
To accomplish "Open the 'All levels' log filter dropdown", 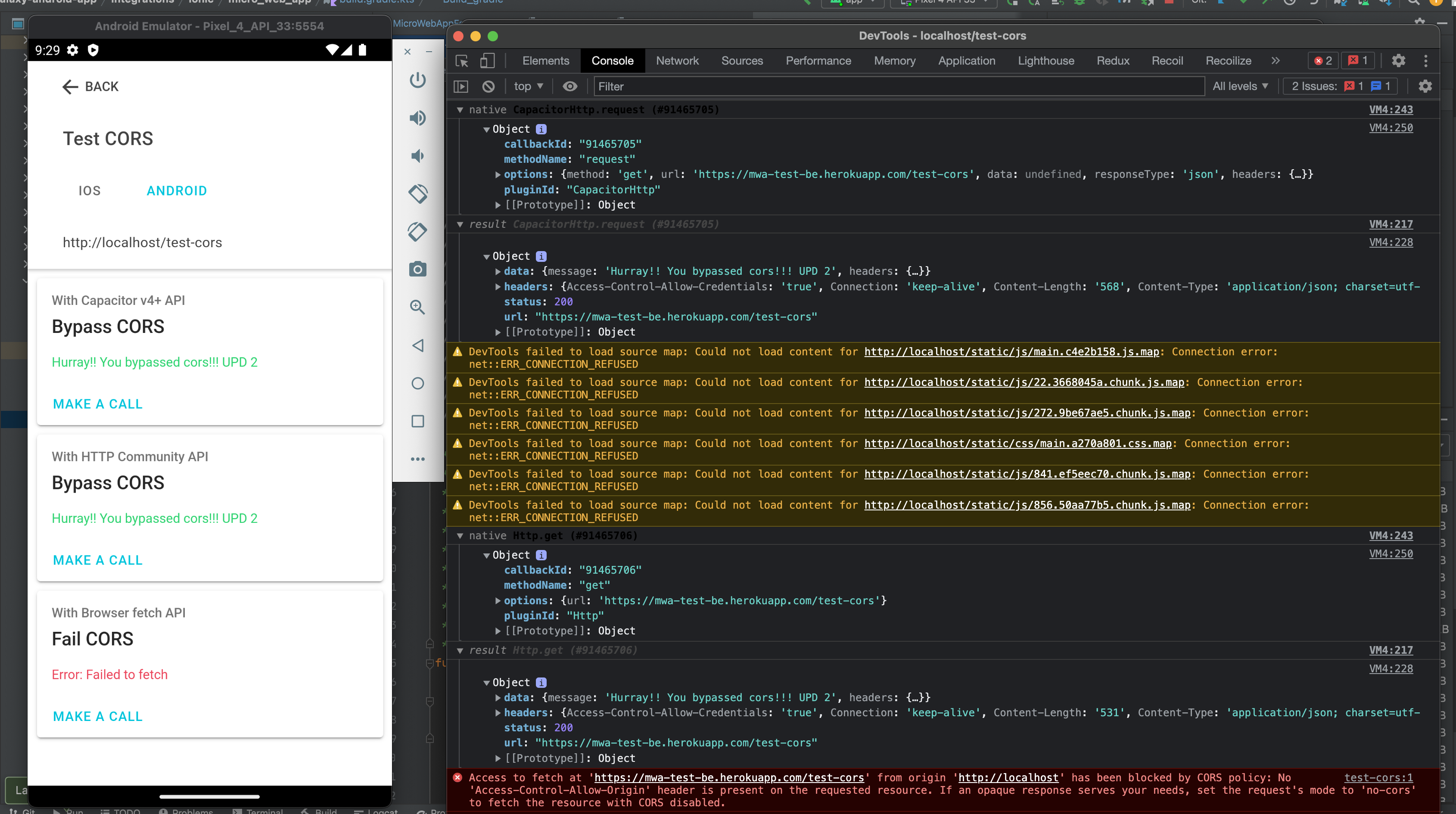I will click(x=1241, y=86).
